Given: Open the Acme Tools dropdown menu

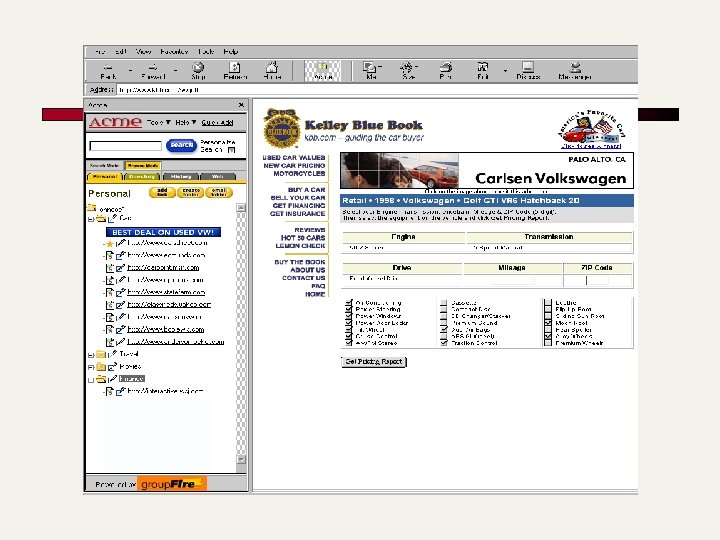Looking at the screenshot, I should [158, 122].
